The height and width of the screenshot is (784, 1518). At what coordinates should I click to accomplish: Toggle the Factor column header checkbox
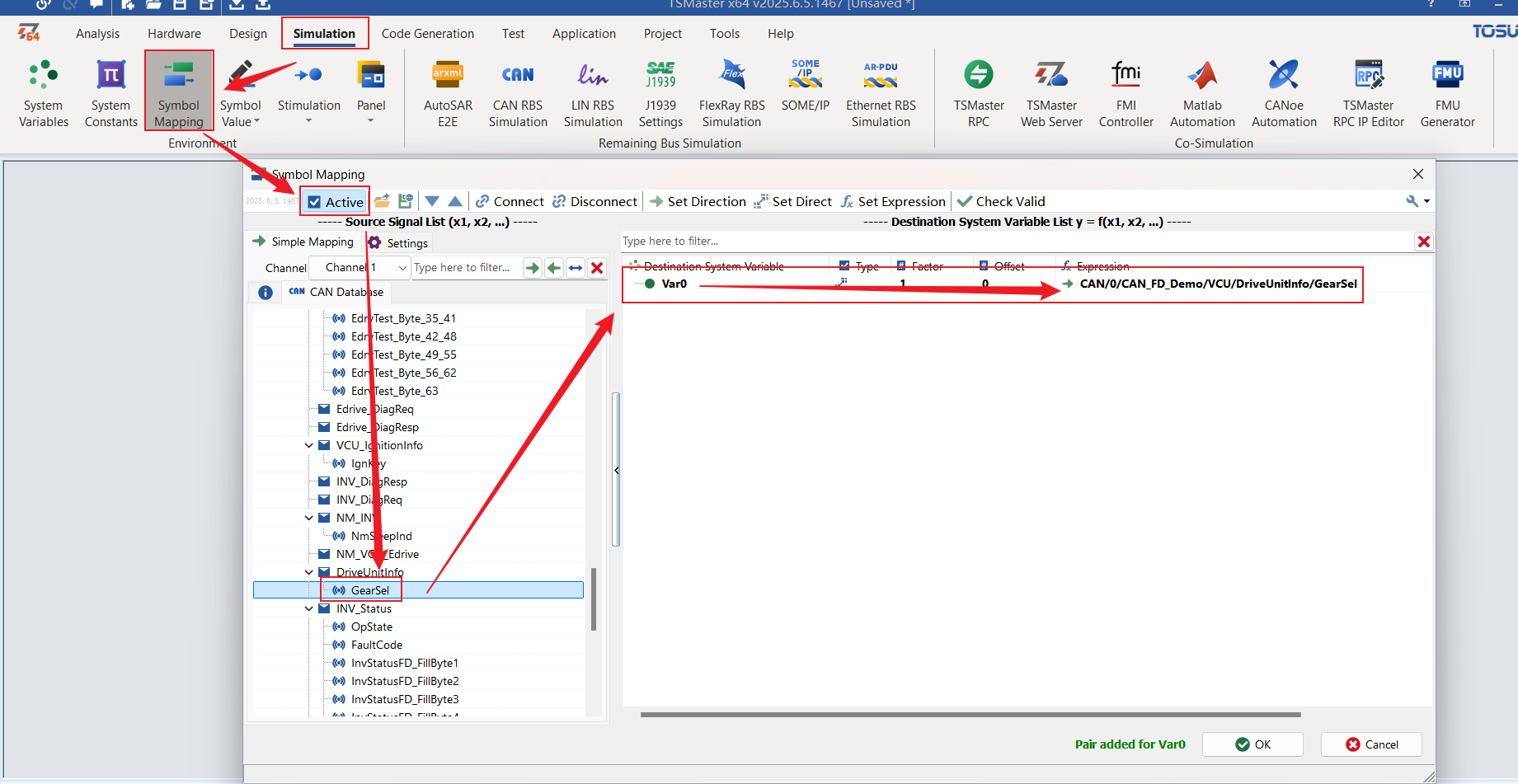tap(901, 265)
